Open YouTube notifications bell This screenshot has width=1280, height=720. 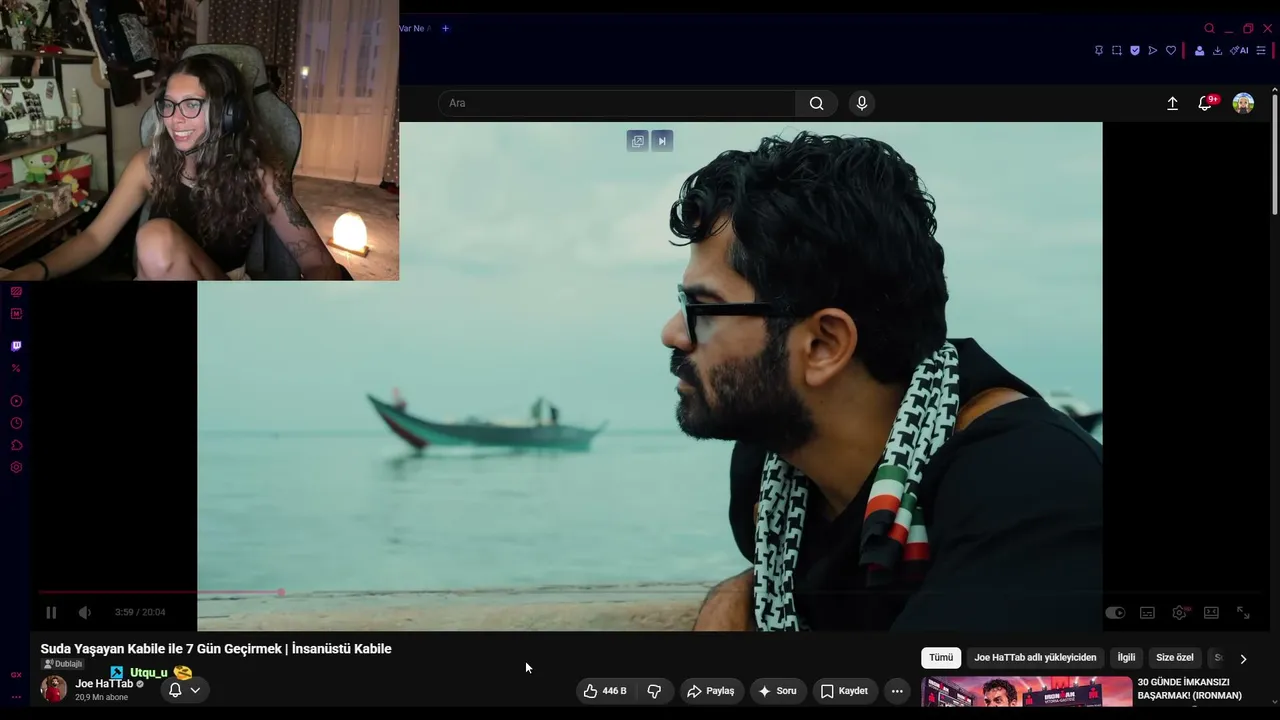click(x=1206, y=103)
